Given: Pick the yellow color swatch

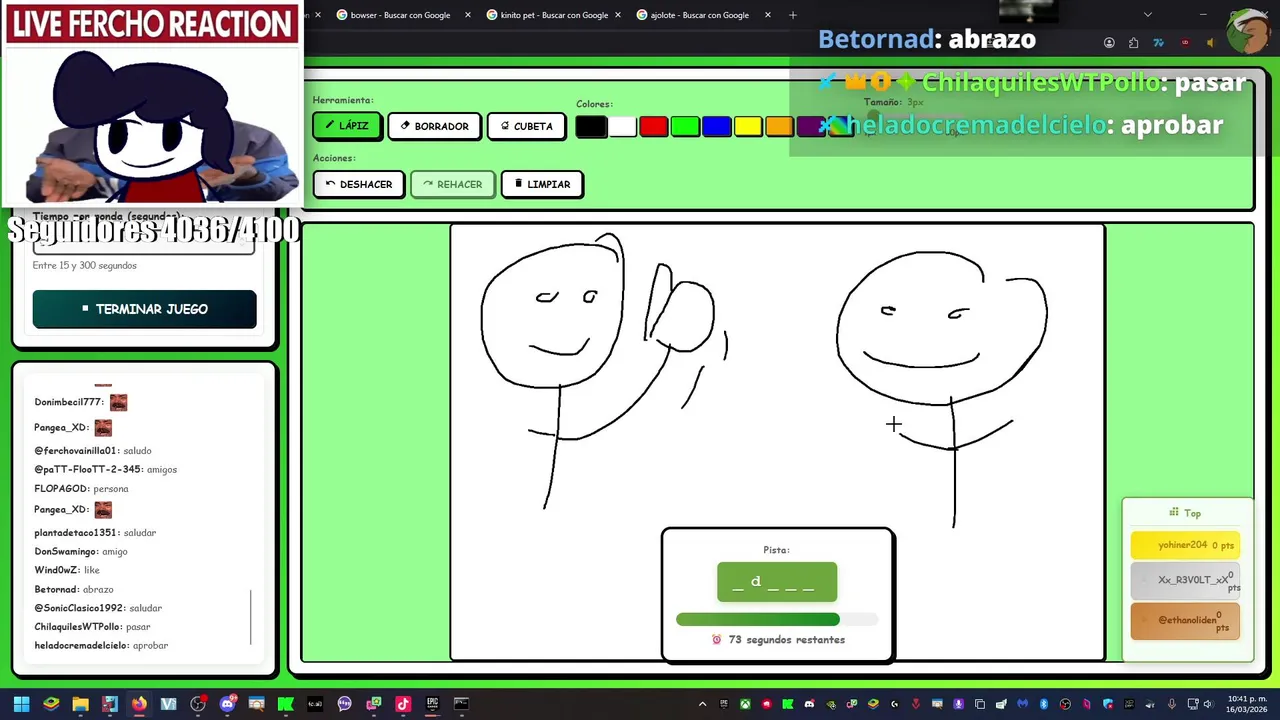Looking at the screenshot, I should 748,127.
